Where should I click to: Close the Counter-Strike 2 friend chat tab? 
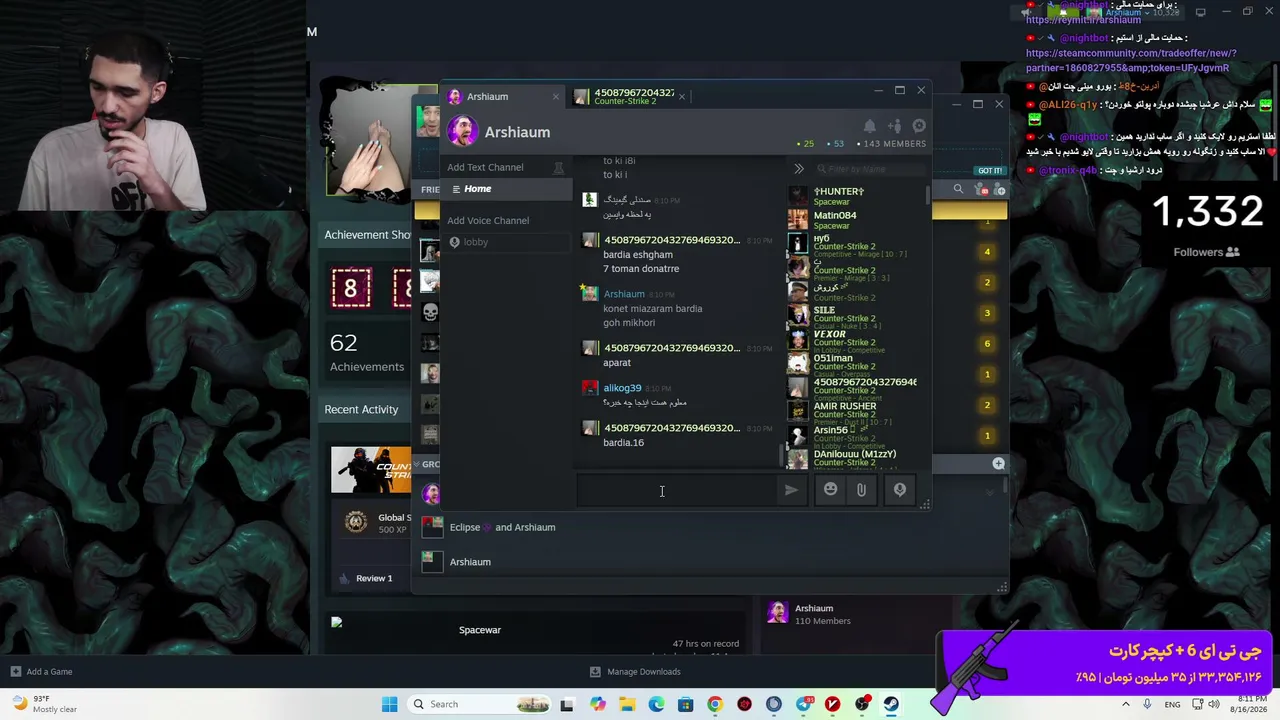(682, 96)
